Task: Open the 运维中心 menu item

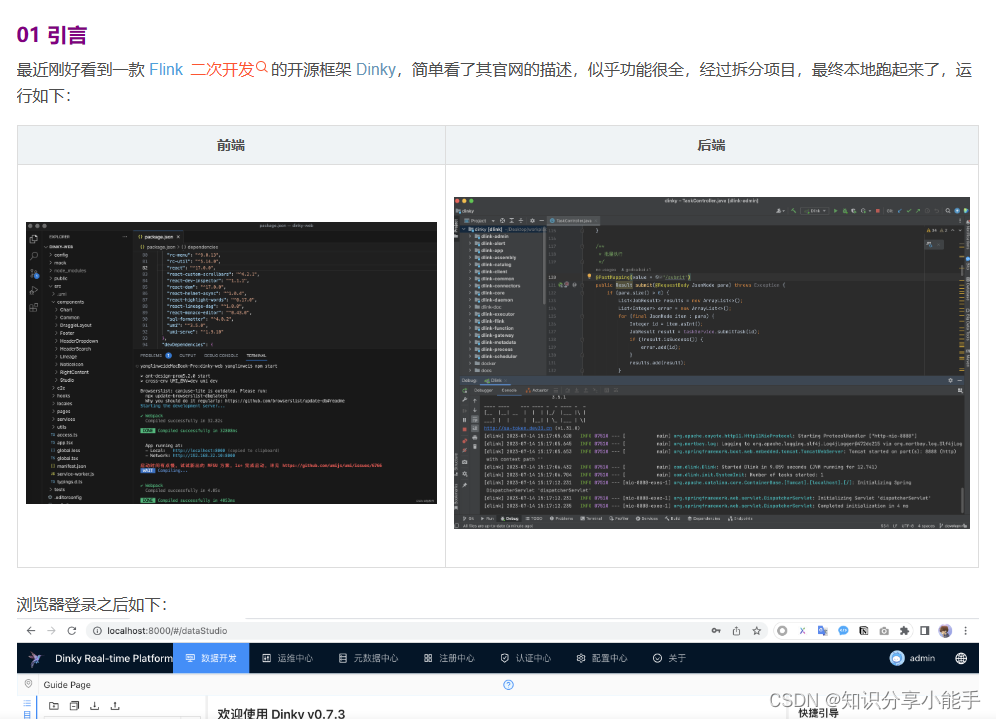Action: pos(288,658)
